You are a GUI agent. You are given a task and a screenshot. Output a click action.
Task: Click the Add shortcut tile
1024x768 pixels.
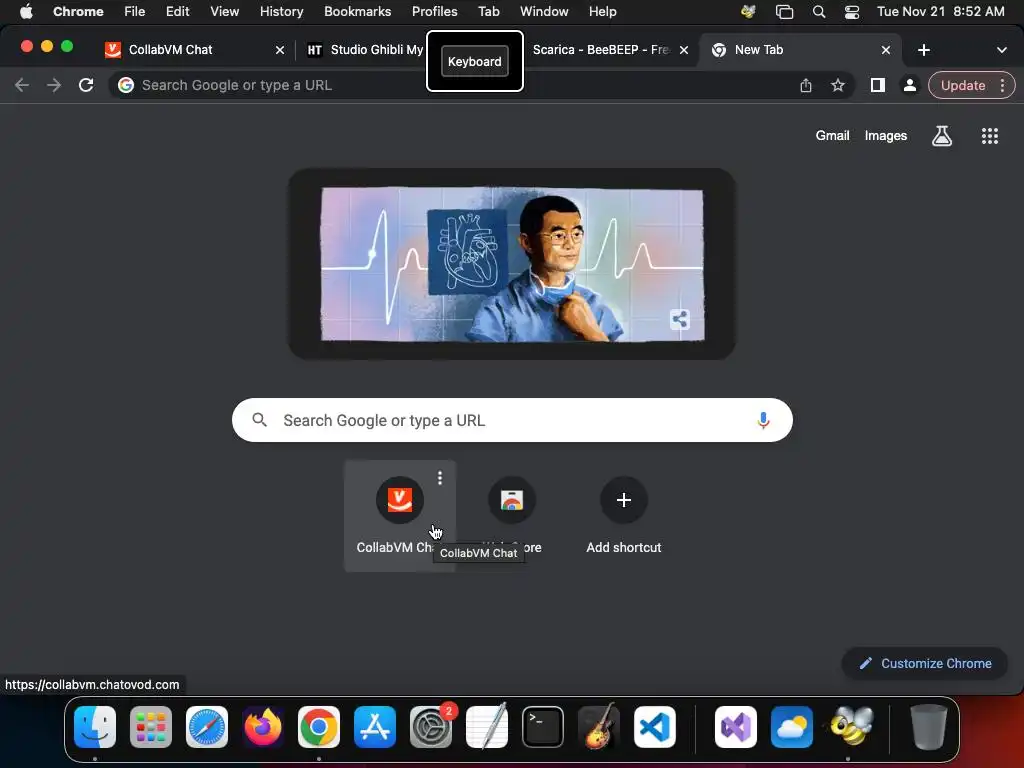point(624,516)
